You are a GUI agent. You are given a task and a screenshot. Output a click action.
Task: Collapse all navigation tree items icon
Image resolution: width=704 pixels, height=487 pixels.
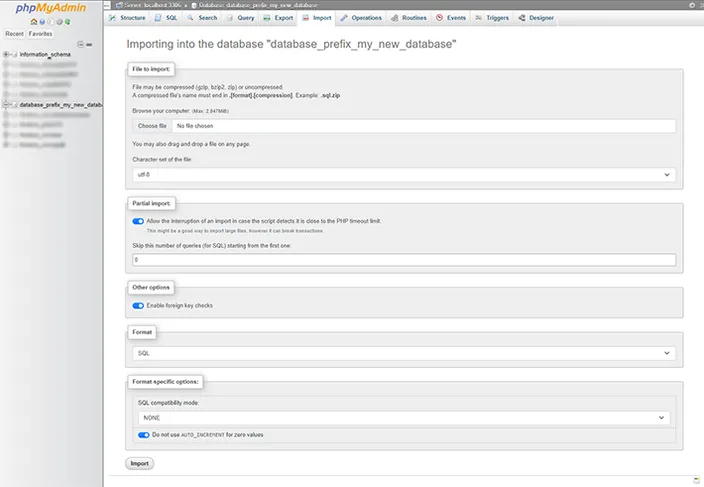click(80, 44)
